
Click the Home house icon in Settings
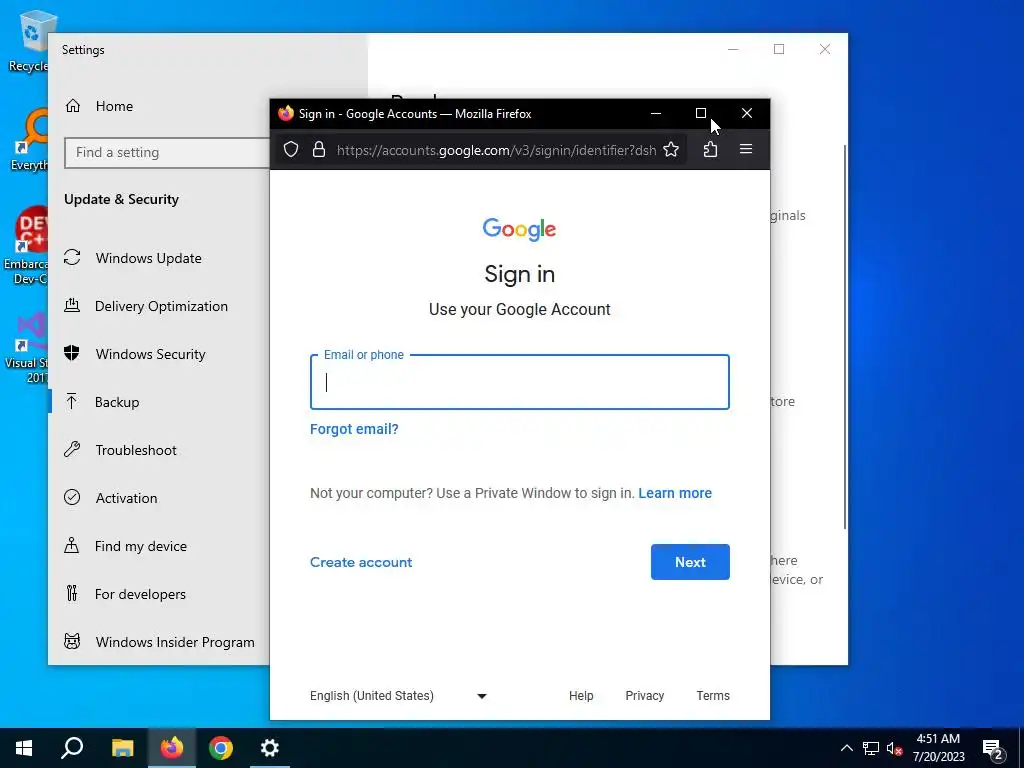(x=72, y=106)
